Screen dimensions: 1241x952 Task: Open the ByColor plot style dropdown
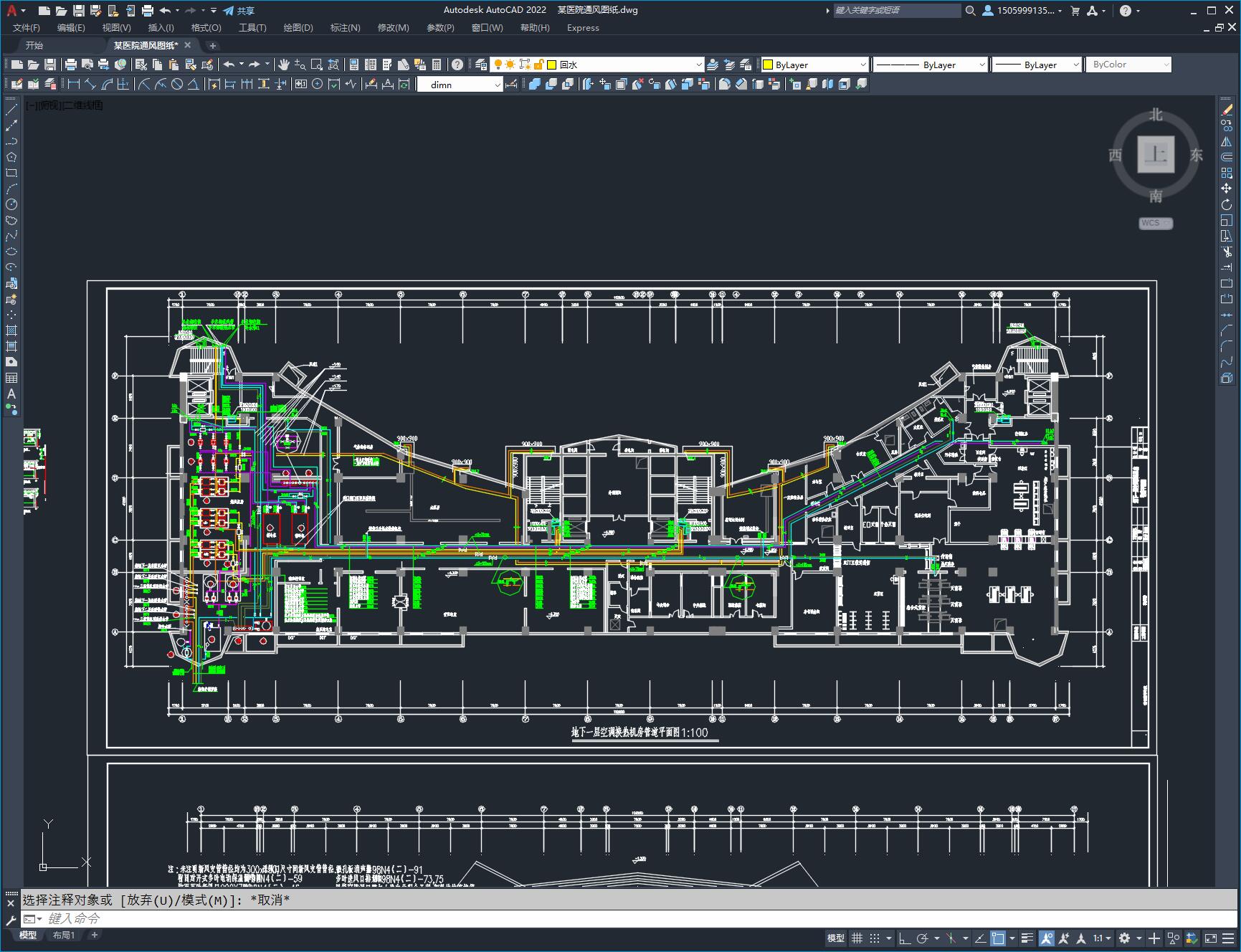pyautogui.click(x=1128, y=65)
